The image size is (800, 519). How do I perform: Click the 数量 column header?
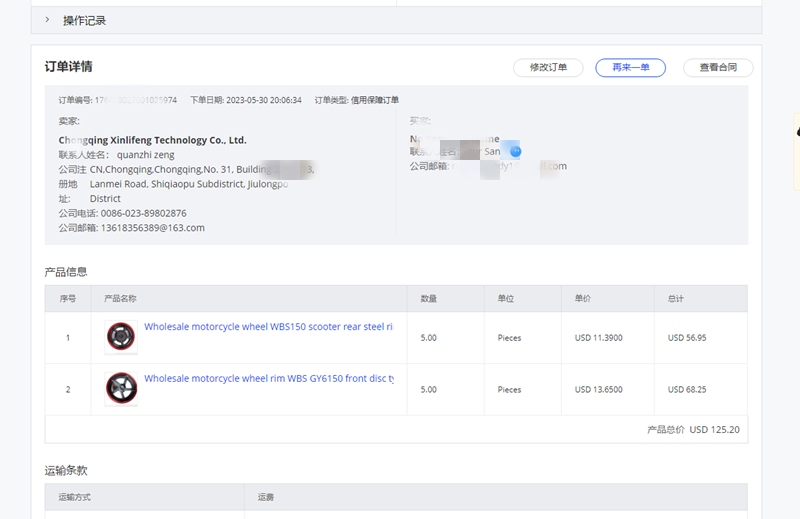428,299
